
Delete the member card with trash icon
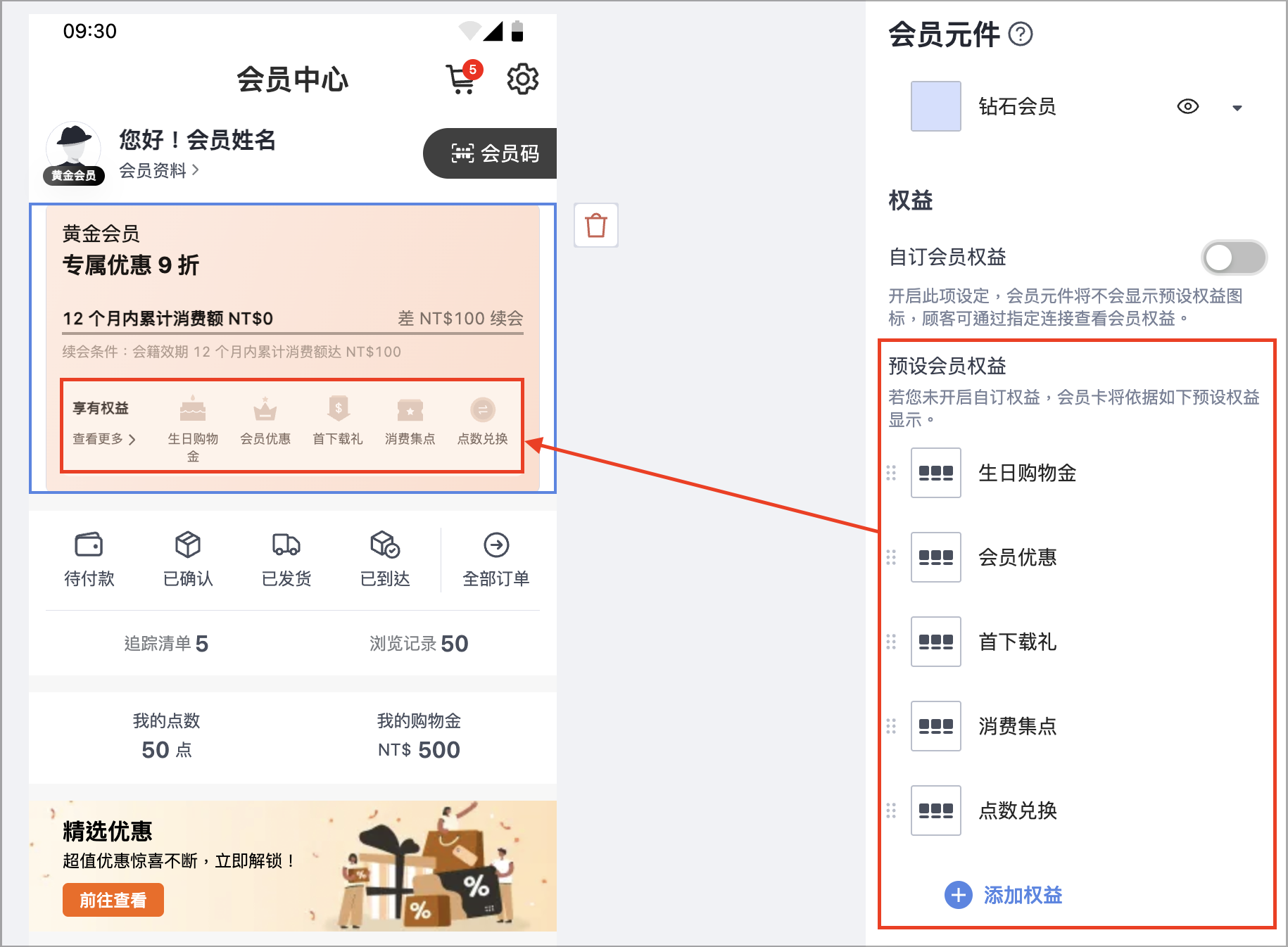coord(596,225)
